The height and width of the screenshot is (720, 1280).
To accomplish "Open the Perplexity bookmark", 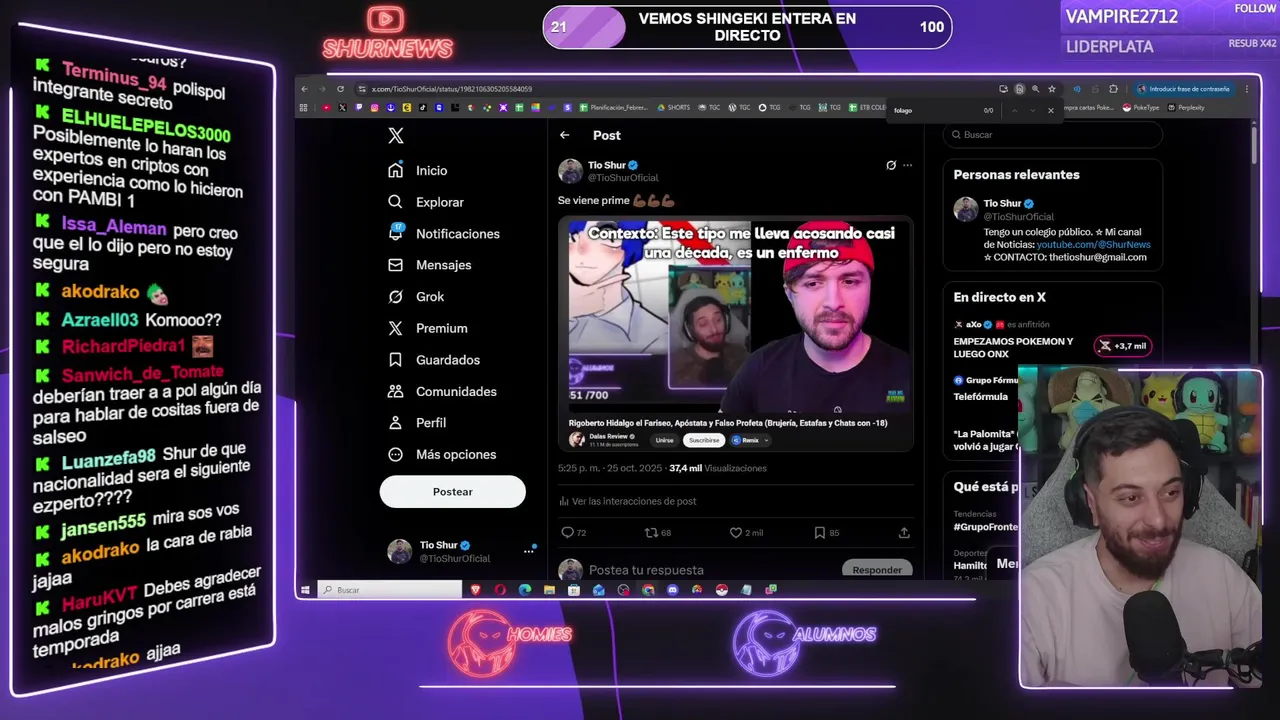I will click(x=1186, y=107).
